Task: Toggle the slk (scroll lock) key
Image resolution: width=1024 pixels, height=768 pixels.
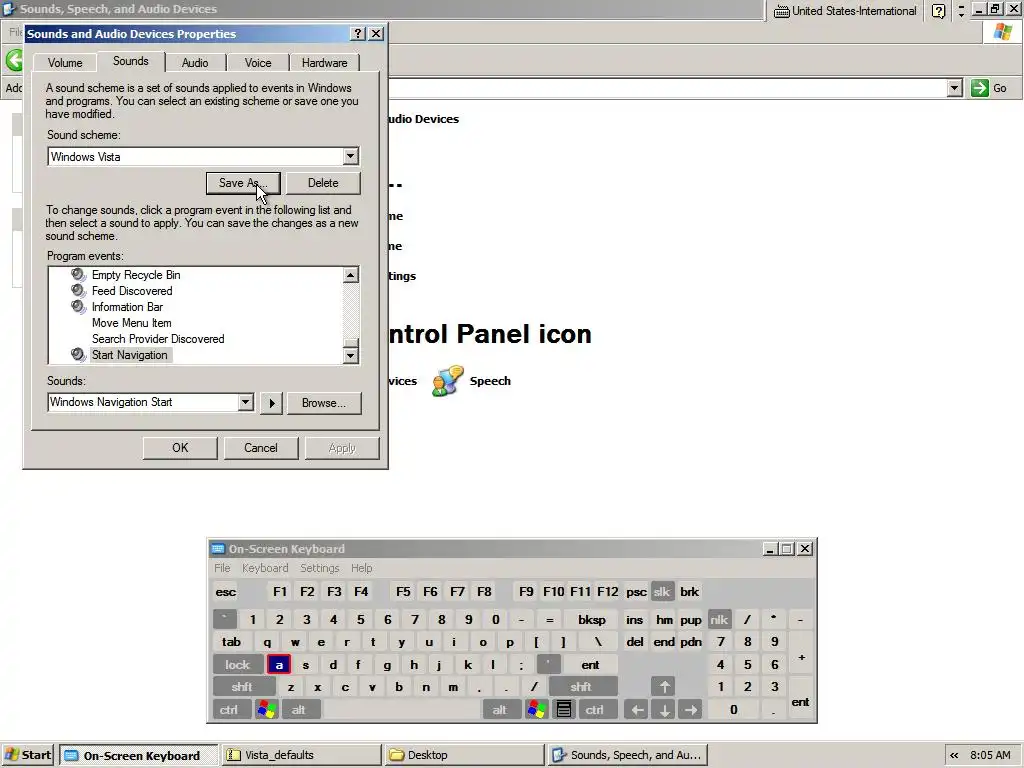Action: (x=662, y=592)
